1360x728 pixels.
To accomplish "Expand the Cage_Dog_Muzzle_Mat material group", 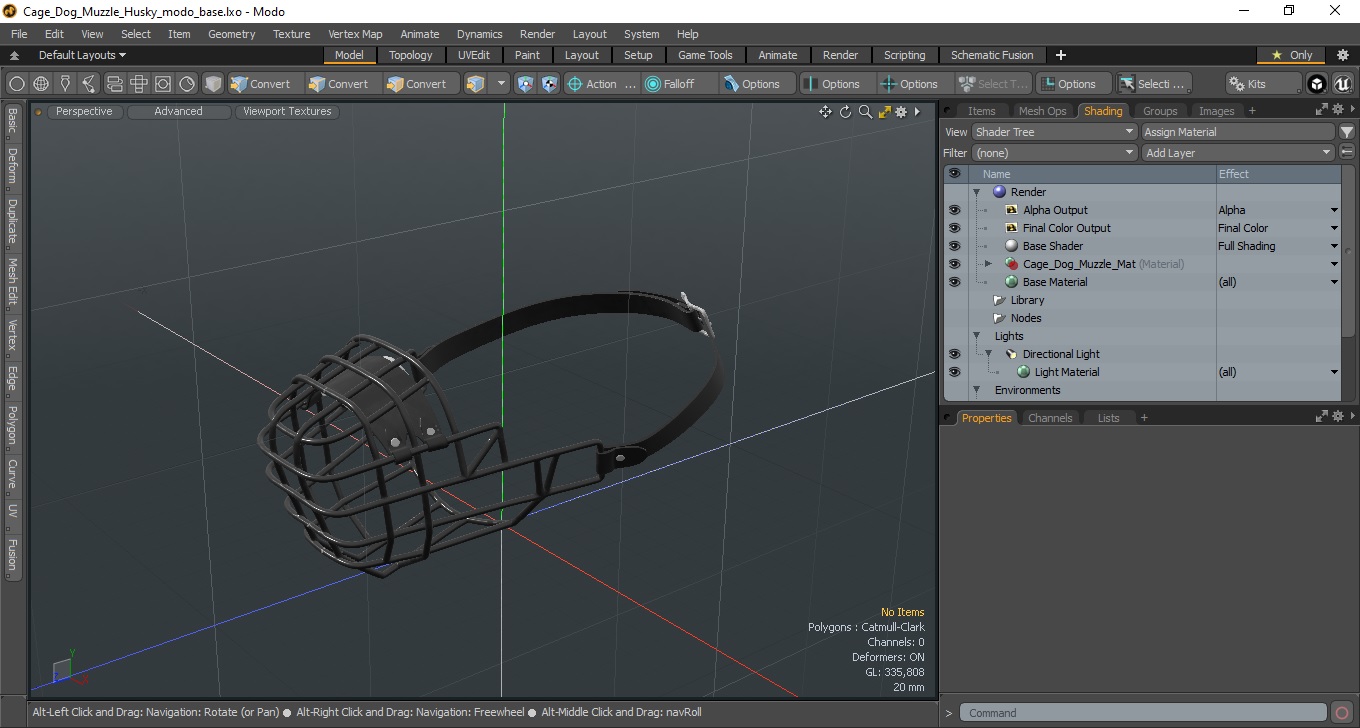I will pyautogui.click(x=988, y=264).
